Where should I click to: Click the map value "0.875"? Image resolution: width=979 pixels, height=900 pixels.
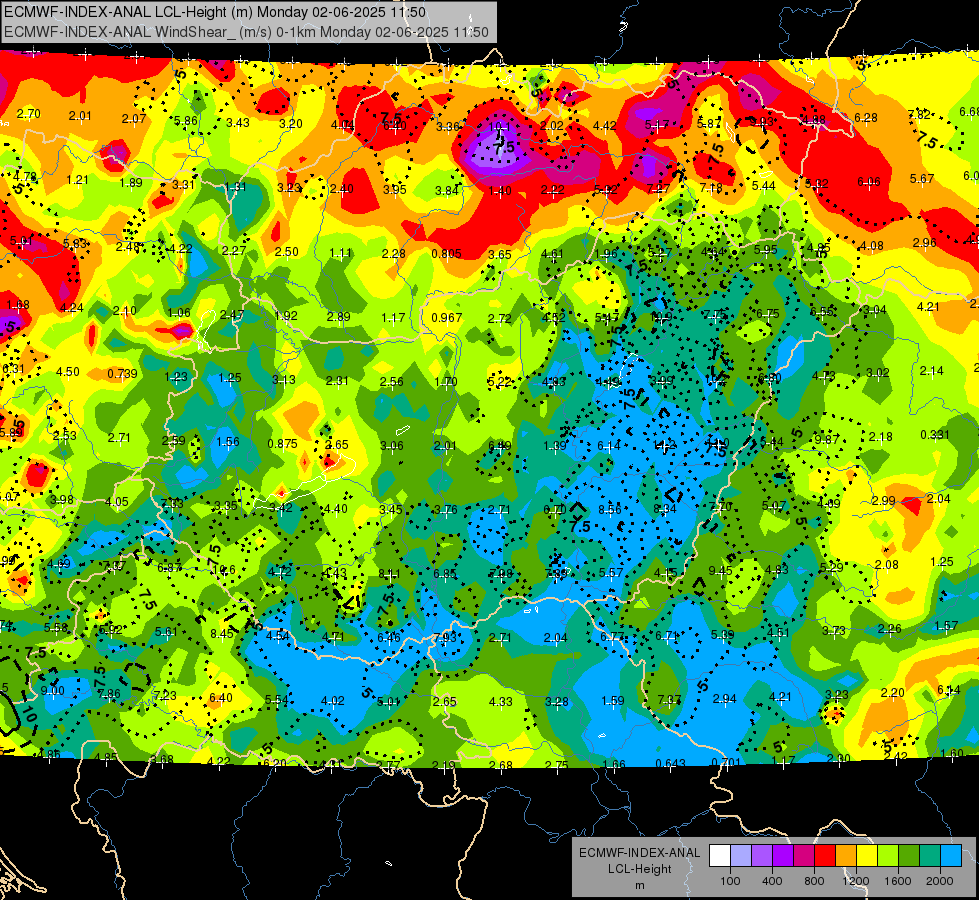pyautogui.click(x=282, y=443)
